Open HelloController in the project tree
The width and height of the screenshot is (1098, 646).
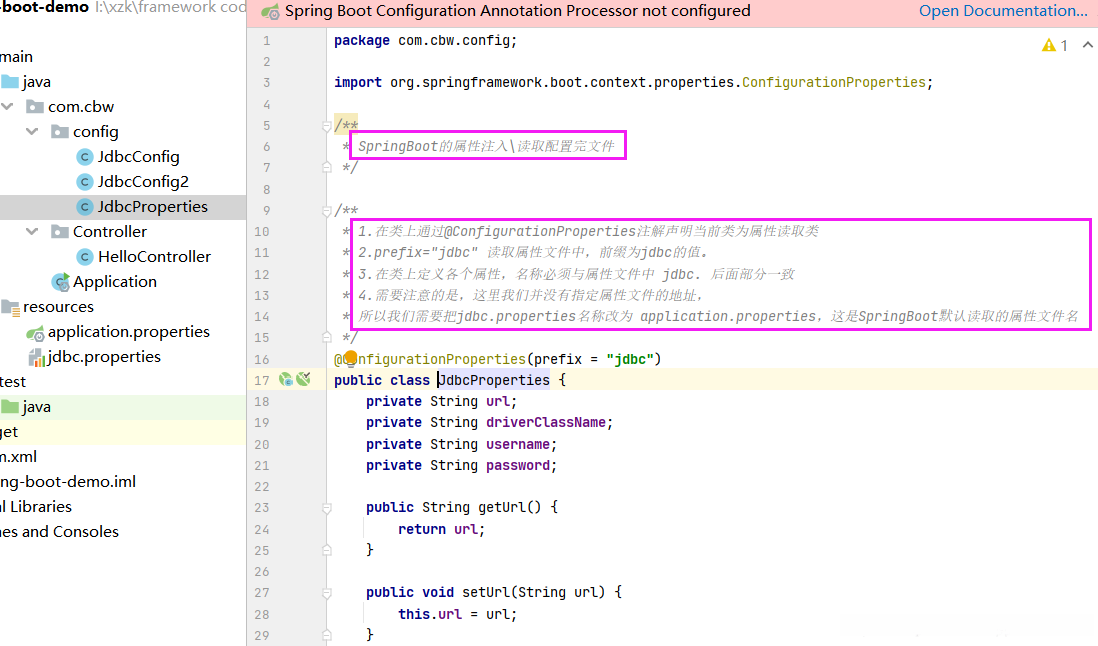[154, 257]
